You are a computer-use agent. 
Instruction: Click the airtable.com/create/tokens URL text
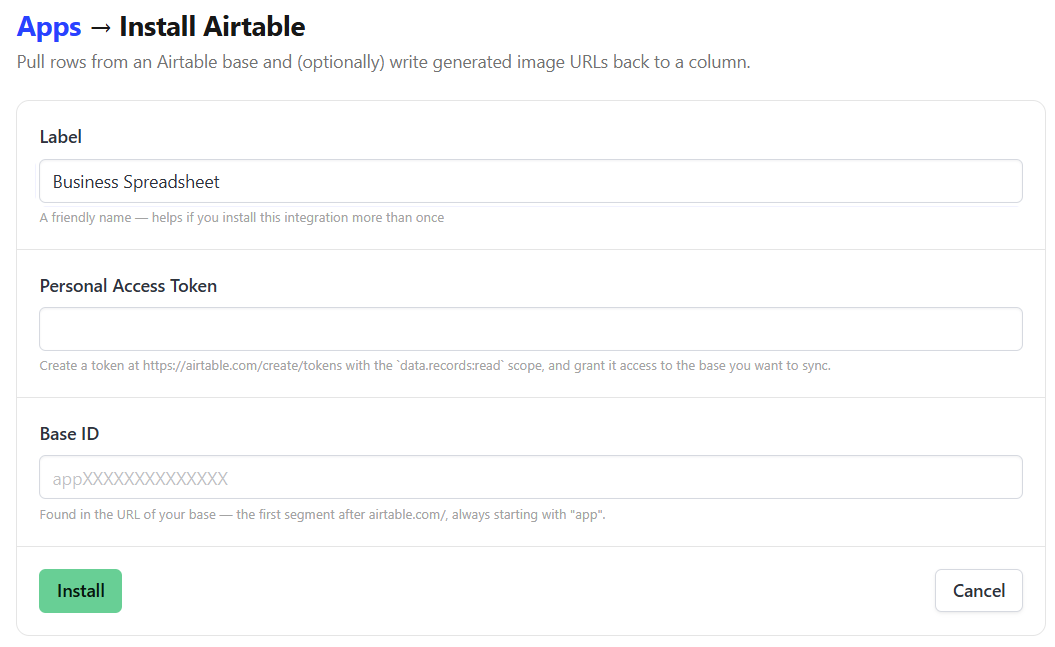coord(242,366)
